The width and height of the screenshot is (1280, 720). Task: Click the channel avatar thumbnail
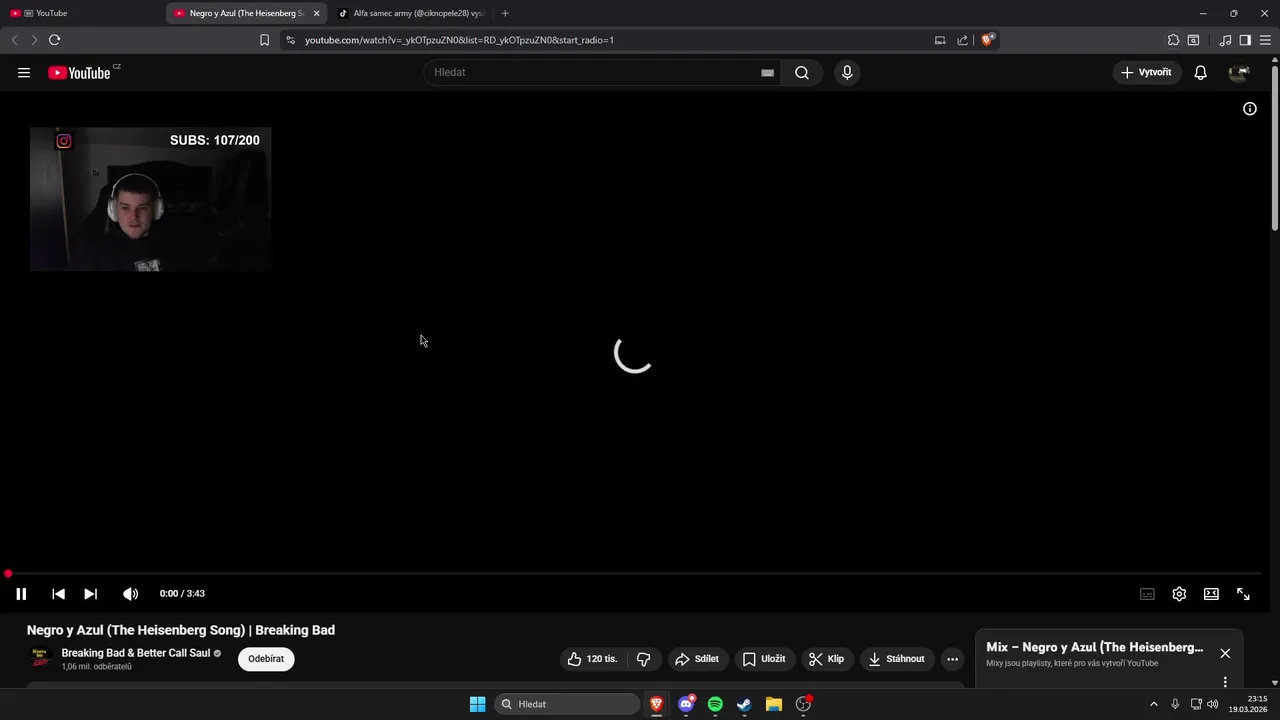[40, 659]
